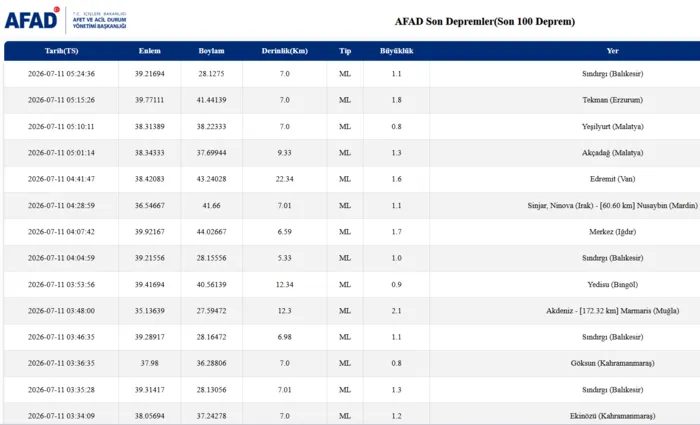Click longitude value 44.02667
Screen dimensions: 700x425
coord(211,232)
